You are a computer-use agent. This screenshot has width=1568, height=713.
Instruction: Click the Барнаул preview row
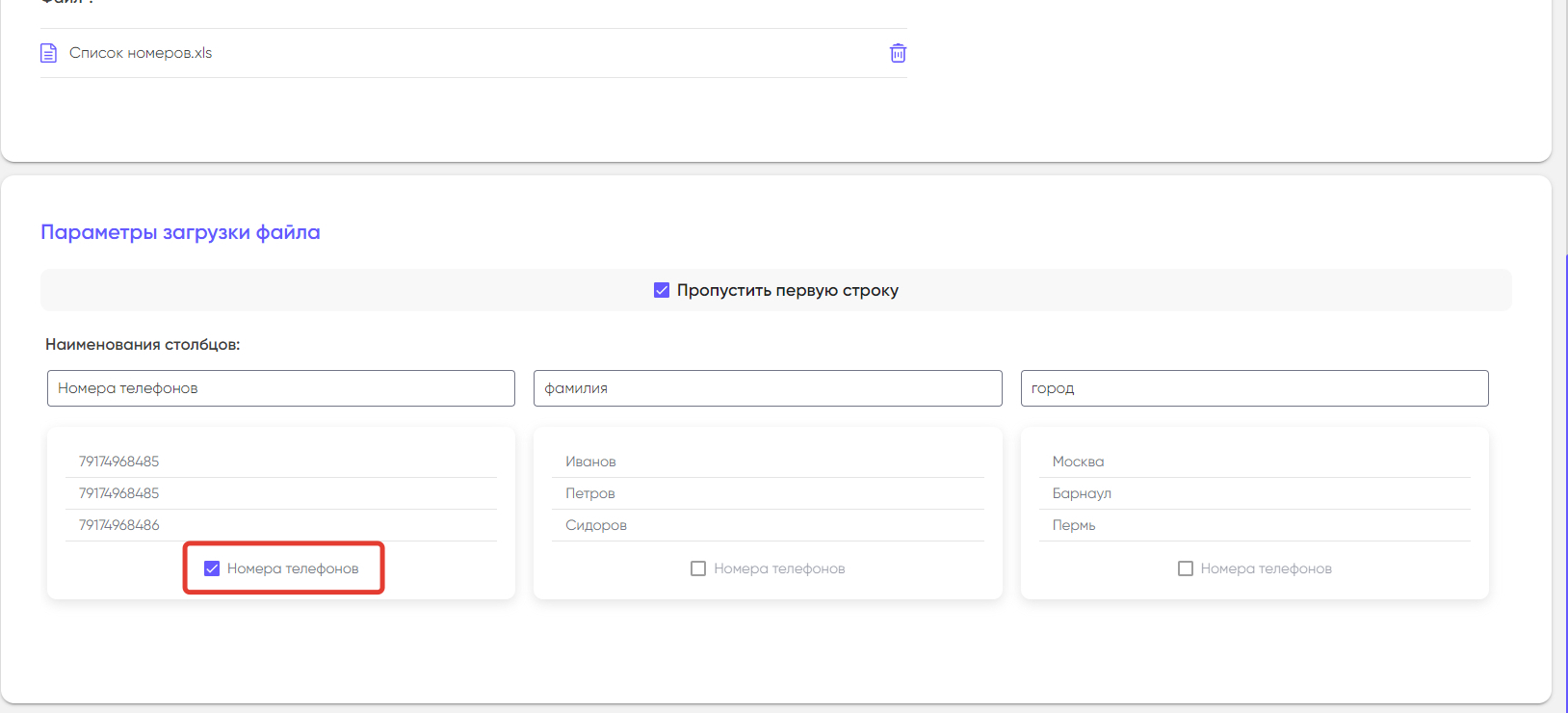[x=1255, y=493]
